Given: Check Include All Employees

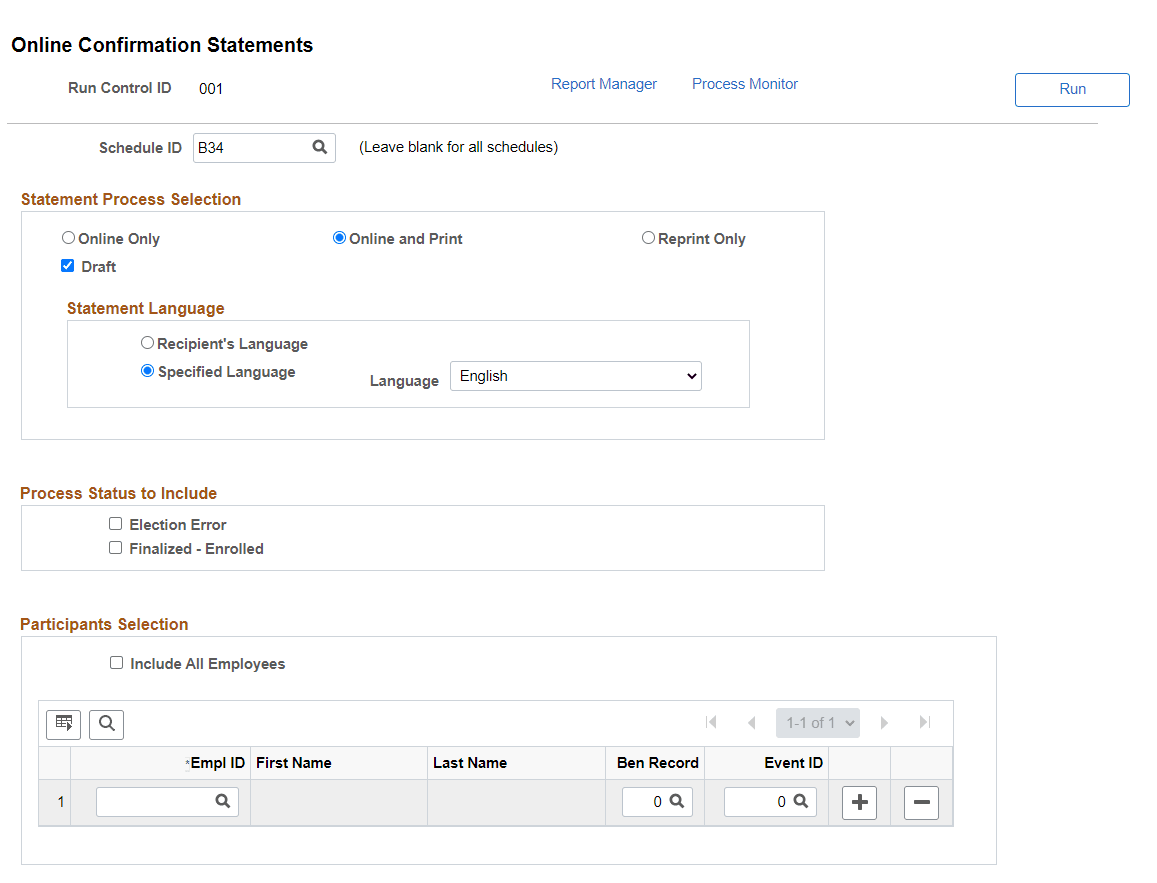Looking at the screenshot, I should click(116, 663).
